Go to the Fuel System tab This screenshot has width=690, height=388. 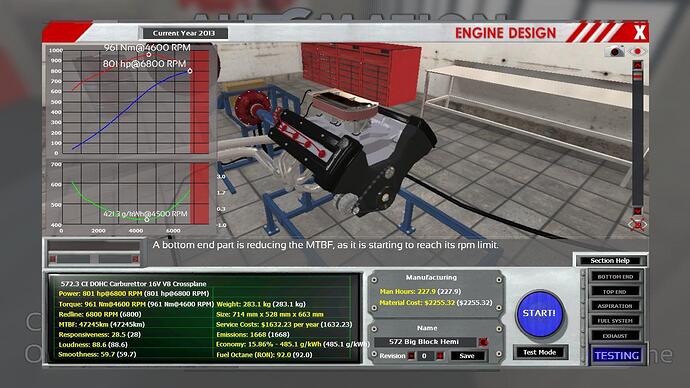click(615, 321)
